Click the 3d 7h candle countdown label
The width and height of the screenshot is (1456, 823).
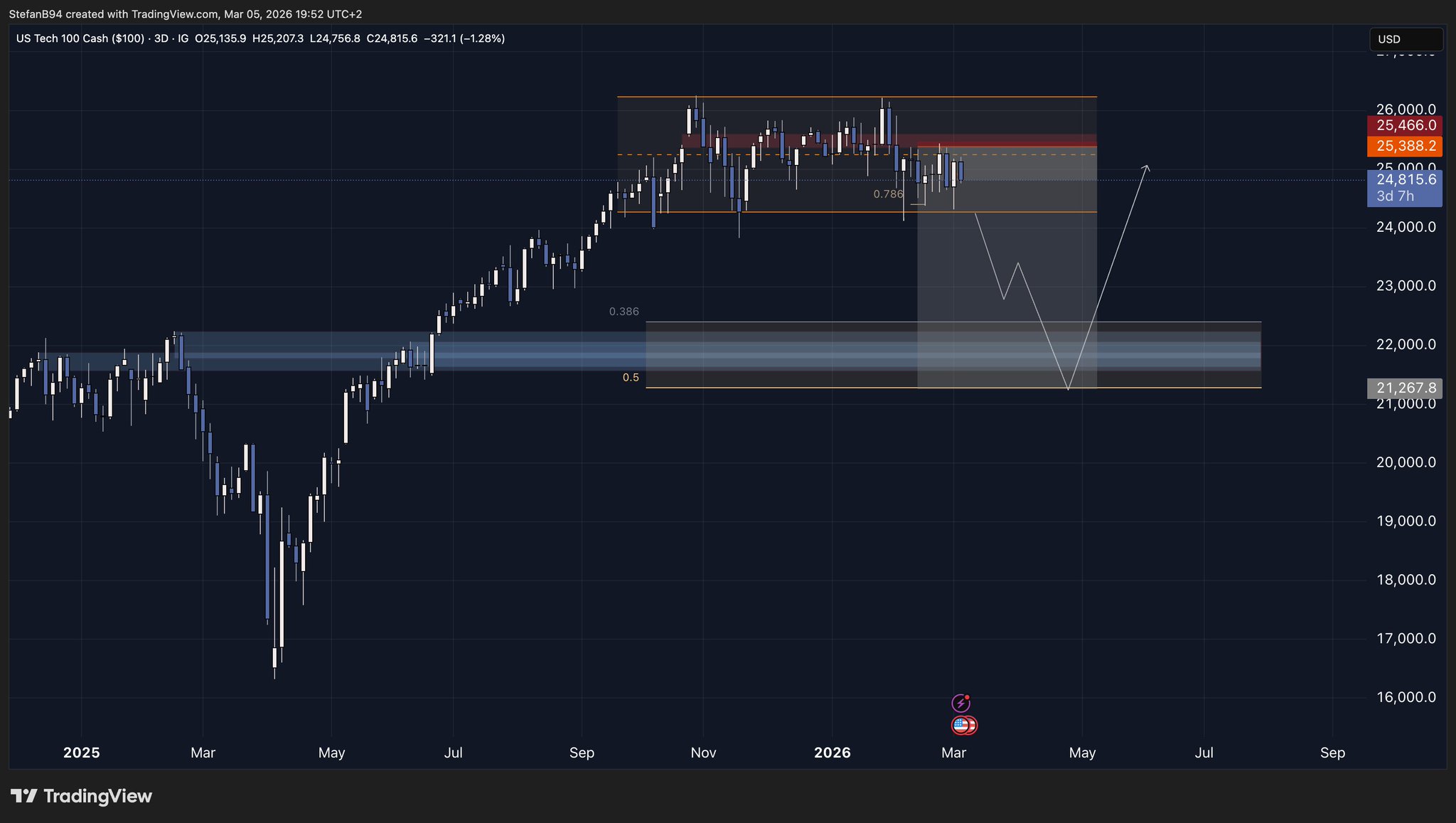(x=1396, y=196)
